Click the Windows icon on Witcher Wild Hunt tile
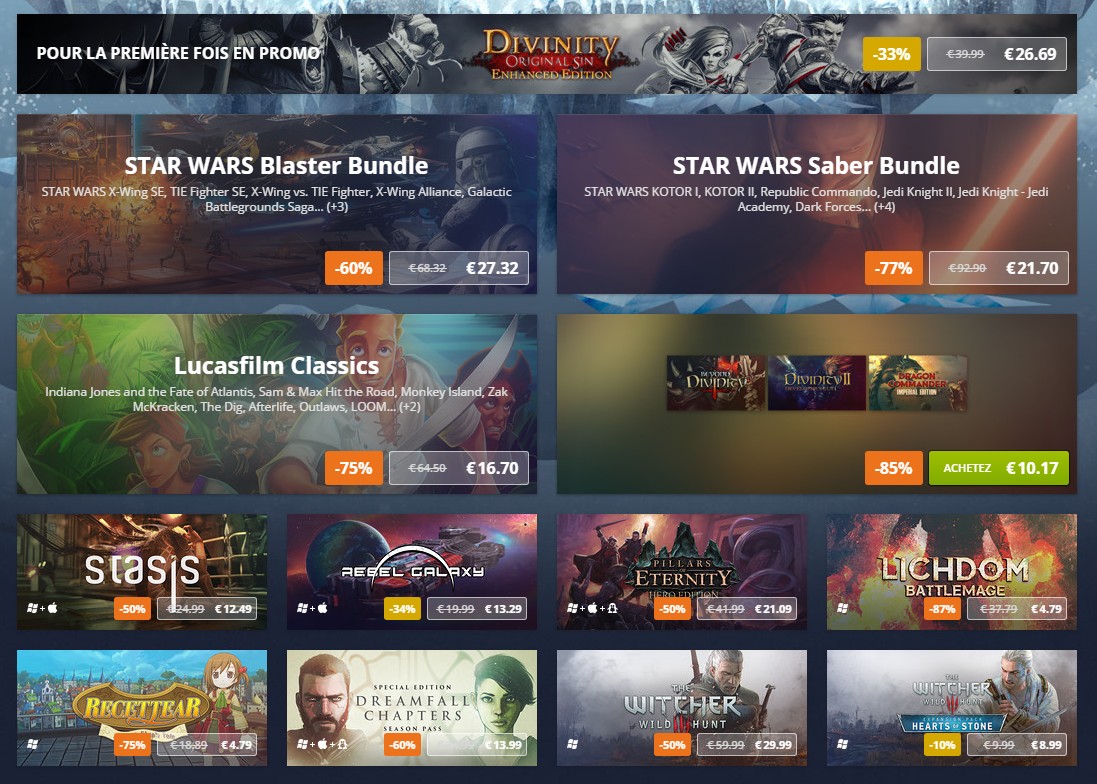The width and height of the screenshot is (1097, 784). point(572,744)
